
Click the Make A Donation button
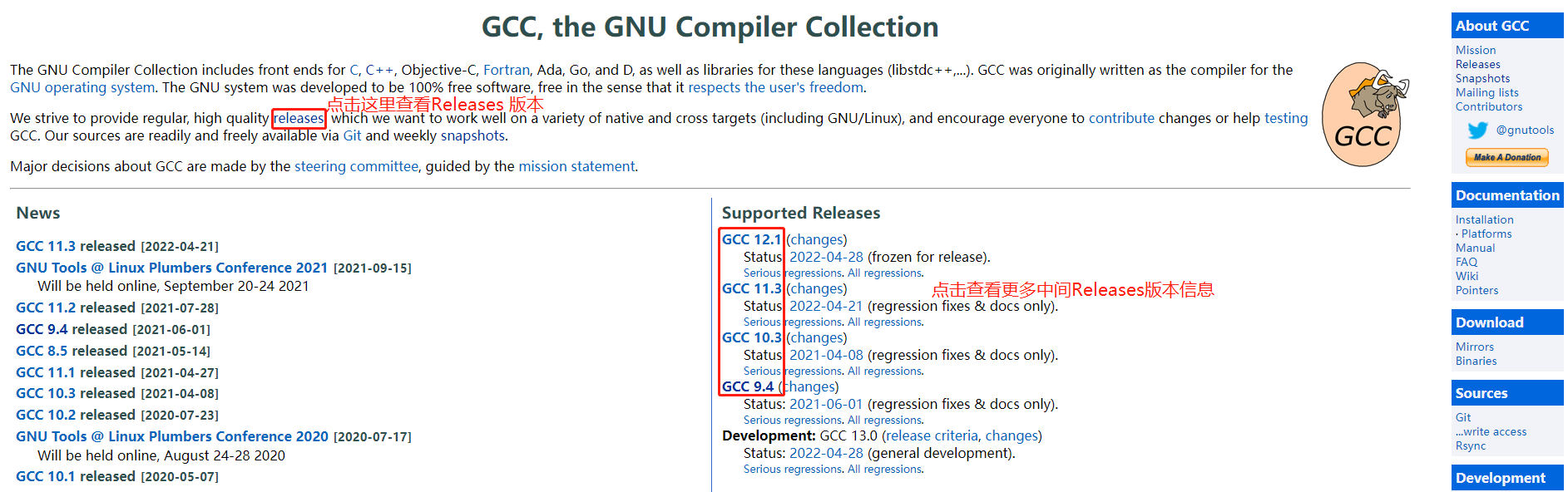coord(1506,157)
